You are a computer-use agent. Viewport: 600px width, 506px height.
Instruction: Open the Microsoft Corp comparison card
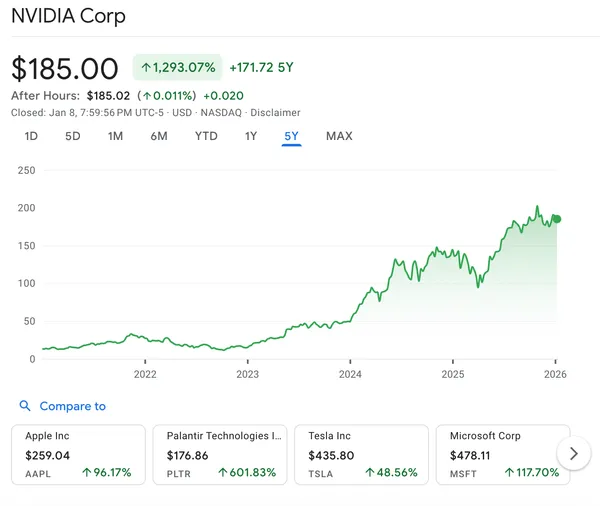503,454
